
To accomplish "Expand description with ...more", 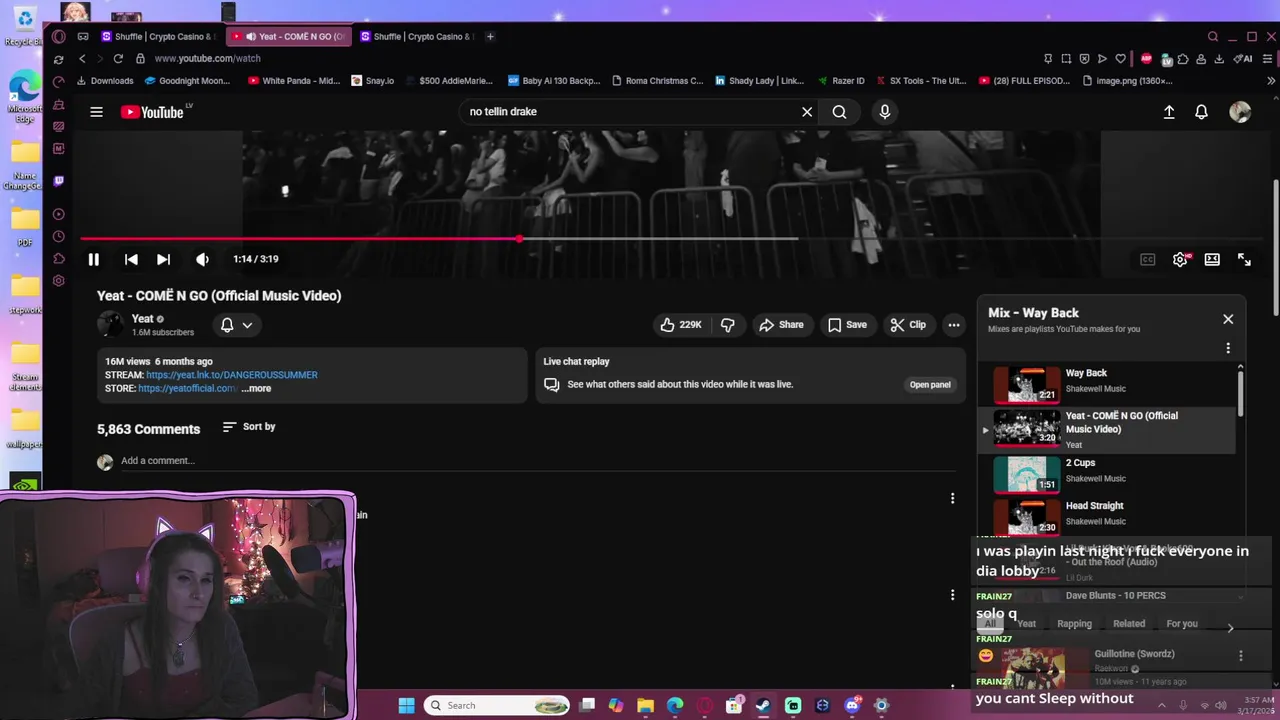I will point(256,388).
